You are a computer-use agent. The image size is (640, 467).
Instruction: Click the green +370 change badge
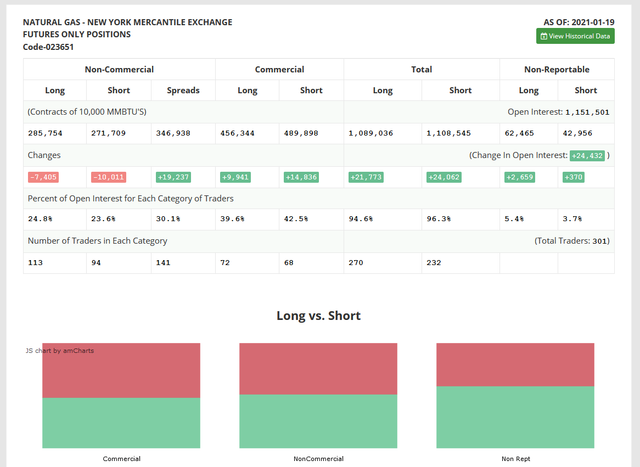573,177
